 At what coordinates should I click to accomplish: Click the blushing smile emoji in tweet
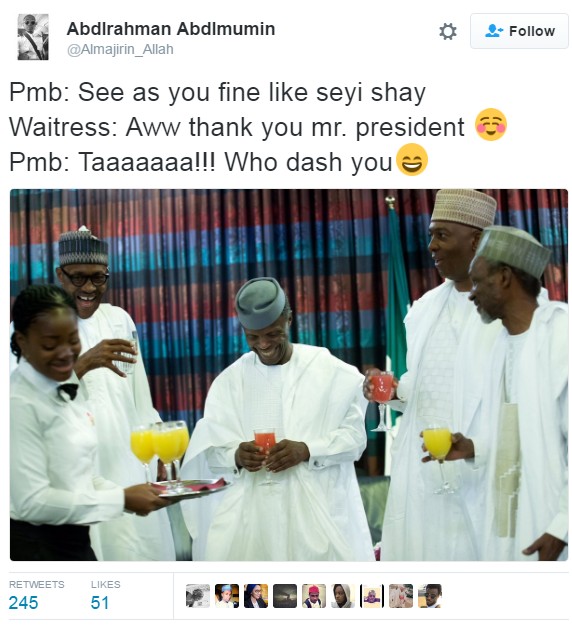pyautogui.click(x=491, y=124)
